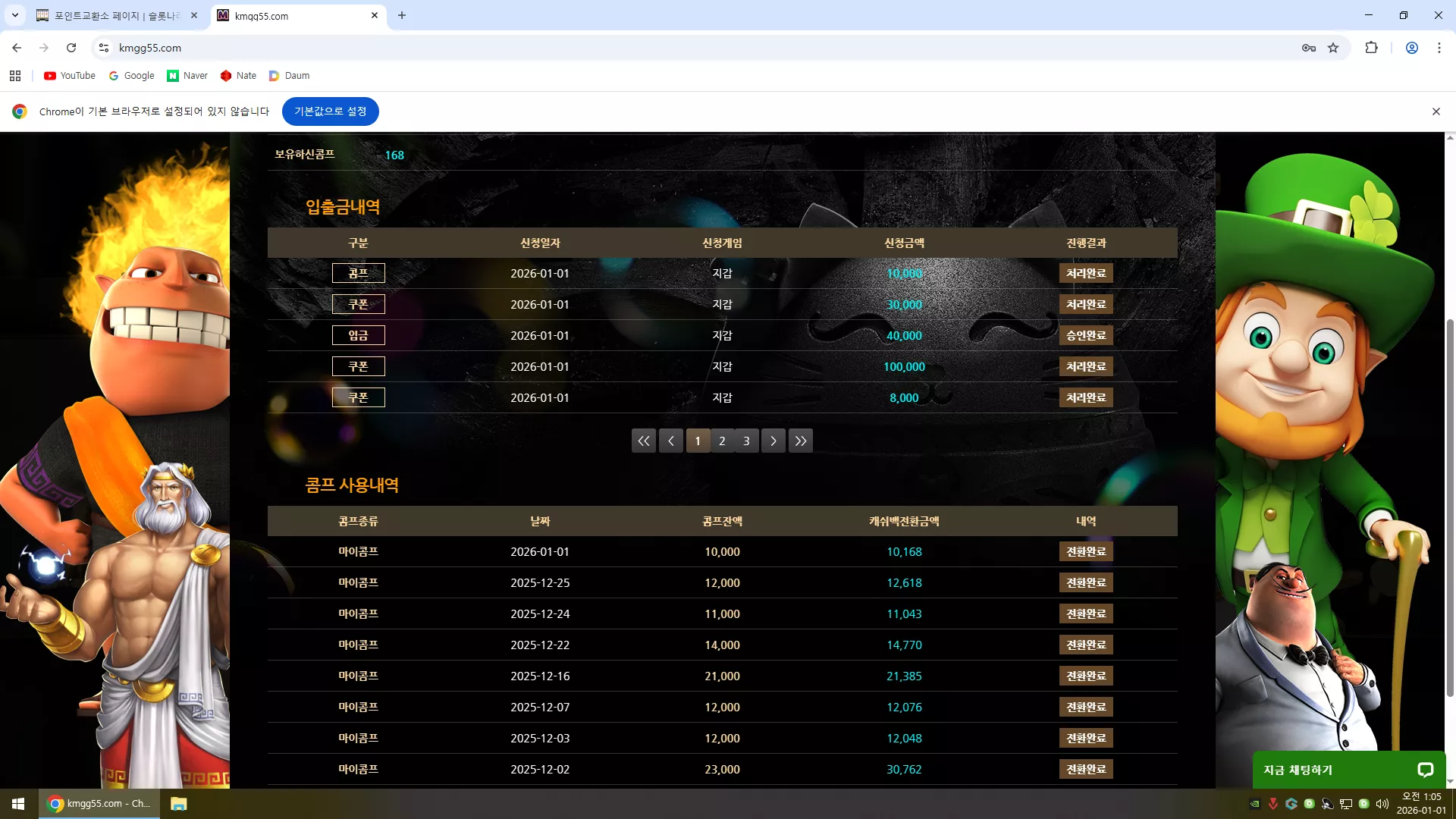Open the YouTube bookmark

click(70, 76)
